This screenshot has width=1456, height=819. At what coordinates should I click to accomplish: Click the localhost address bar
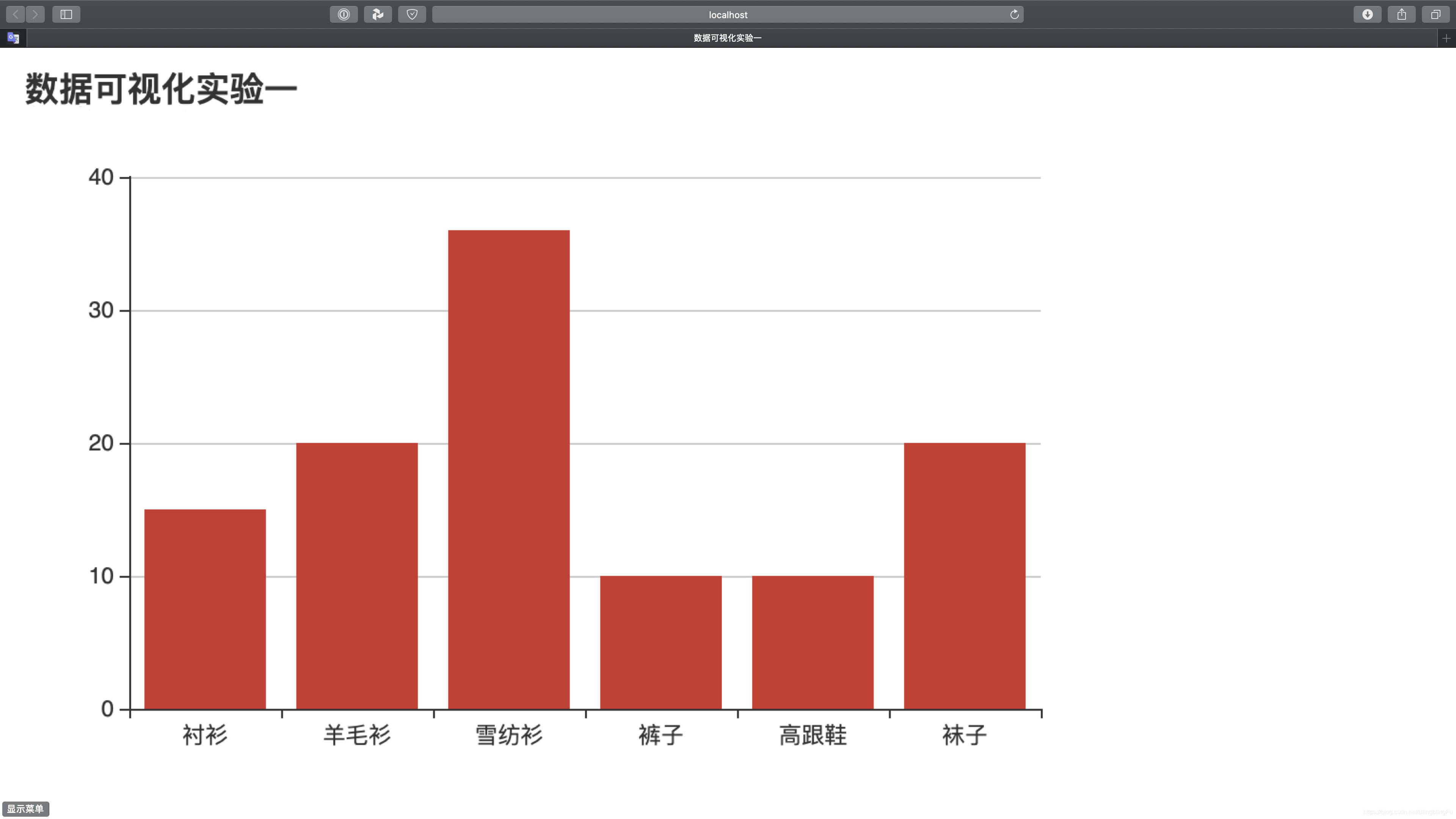(x=728, y=14)
